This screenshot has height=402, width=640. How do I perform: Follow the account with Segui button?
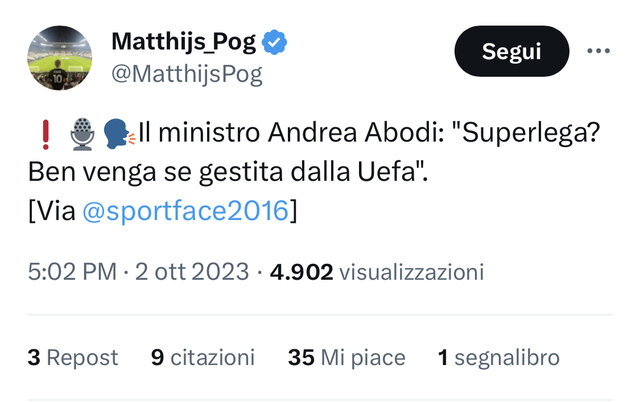tap(512, 51)
